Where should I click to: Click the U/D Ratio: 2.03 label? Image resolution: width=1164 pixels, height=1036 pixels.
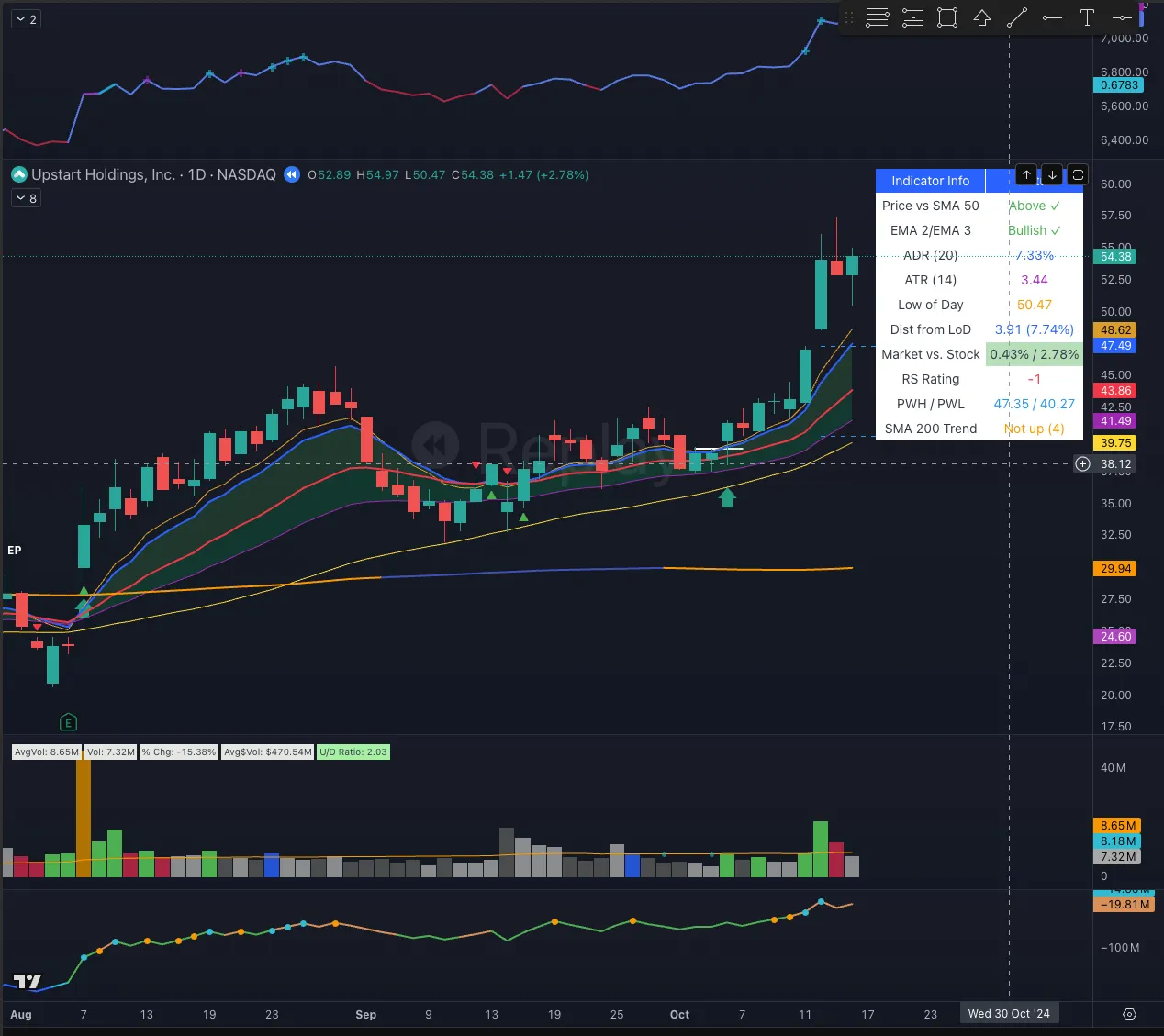tap(353, 752)
